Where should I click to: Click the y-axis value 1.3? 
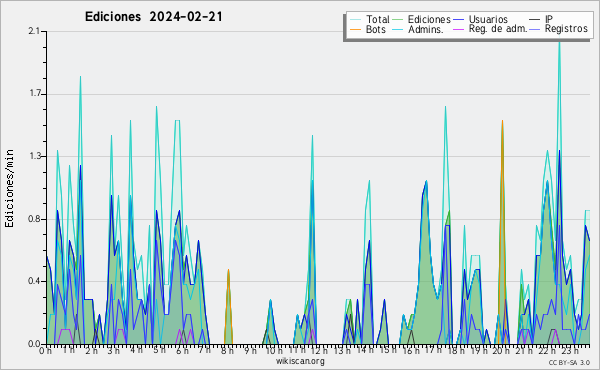[34, 156]
